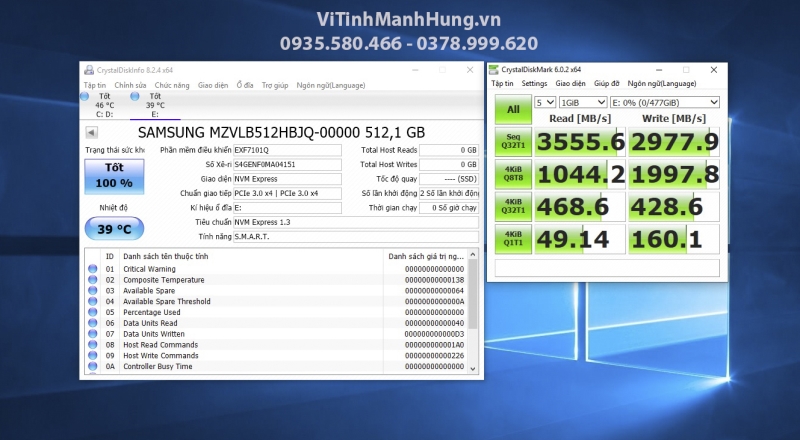
Task: Open Giúp đỡ menu in CrystalDiskMark
Action: pyautogui.click(x=607, y=83)
